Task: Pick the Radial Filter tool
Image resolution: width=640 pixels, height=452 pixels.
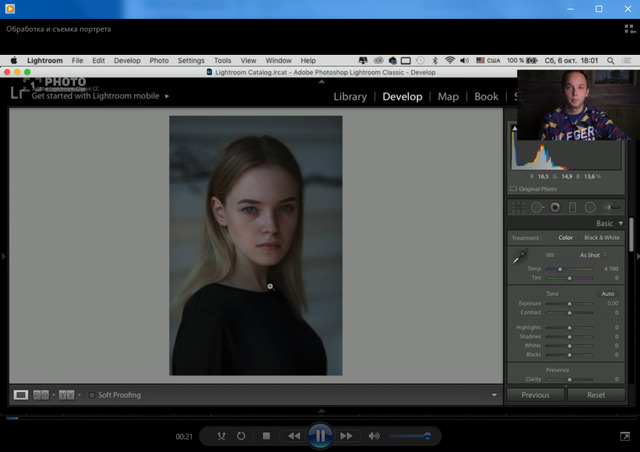Action: (x=590, y=207)
